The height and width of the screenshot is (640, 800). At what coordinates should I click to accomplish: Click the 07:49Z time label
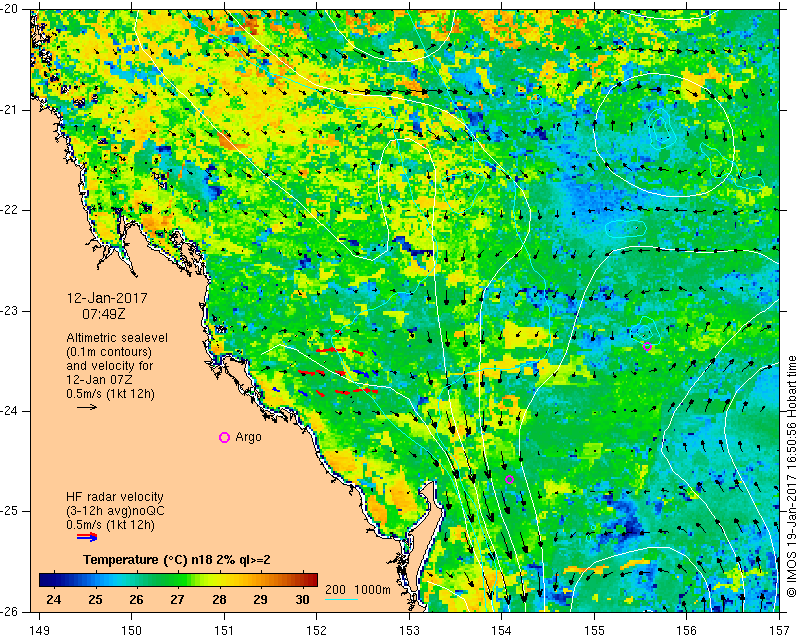[x=104, y=314]
